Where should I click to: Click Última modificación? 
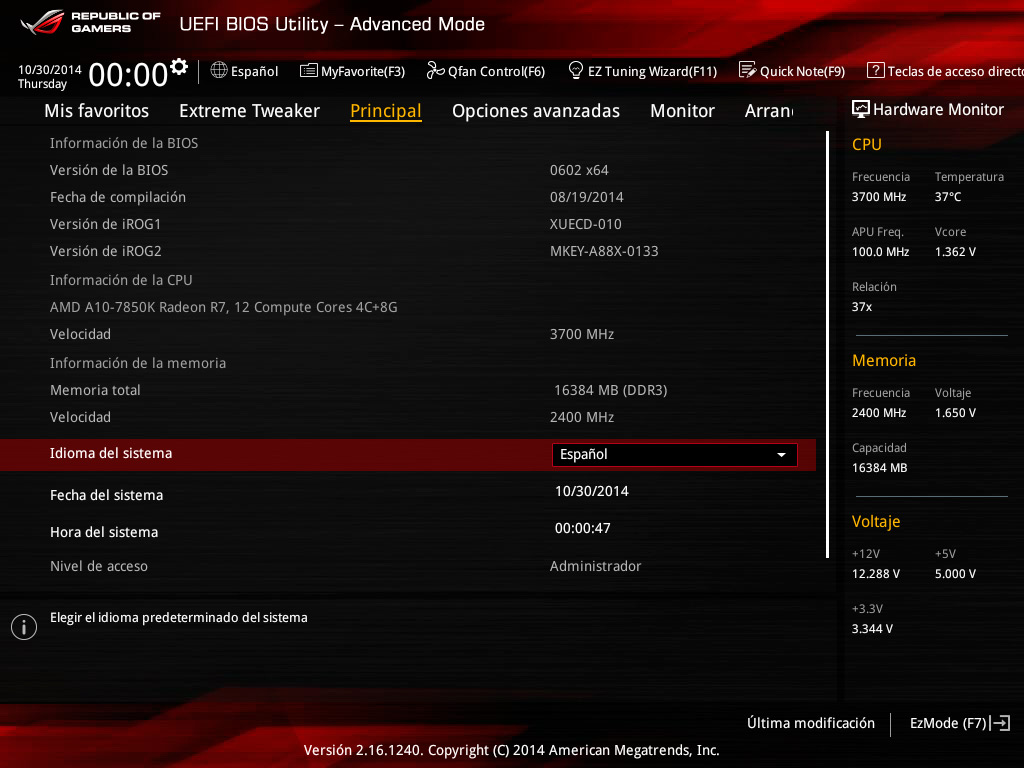coord(811,723)
